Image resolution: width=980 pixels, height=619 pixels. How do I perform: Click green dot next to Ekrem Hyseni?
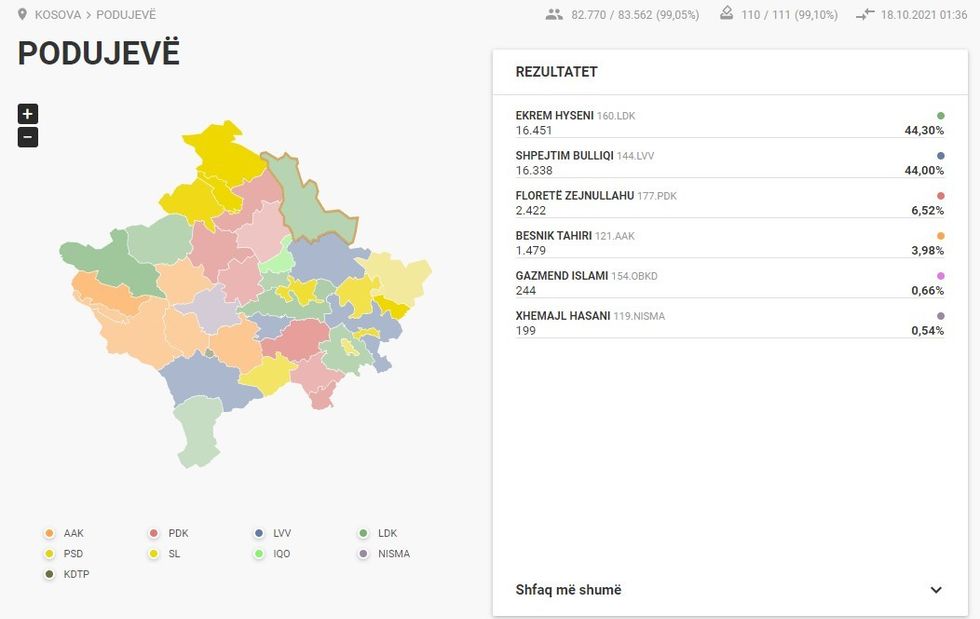tap(940, 116)
